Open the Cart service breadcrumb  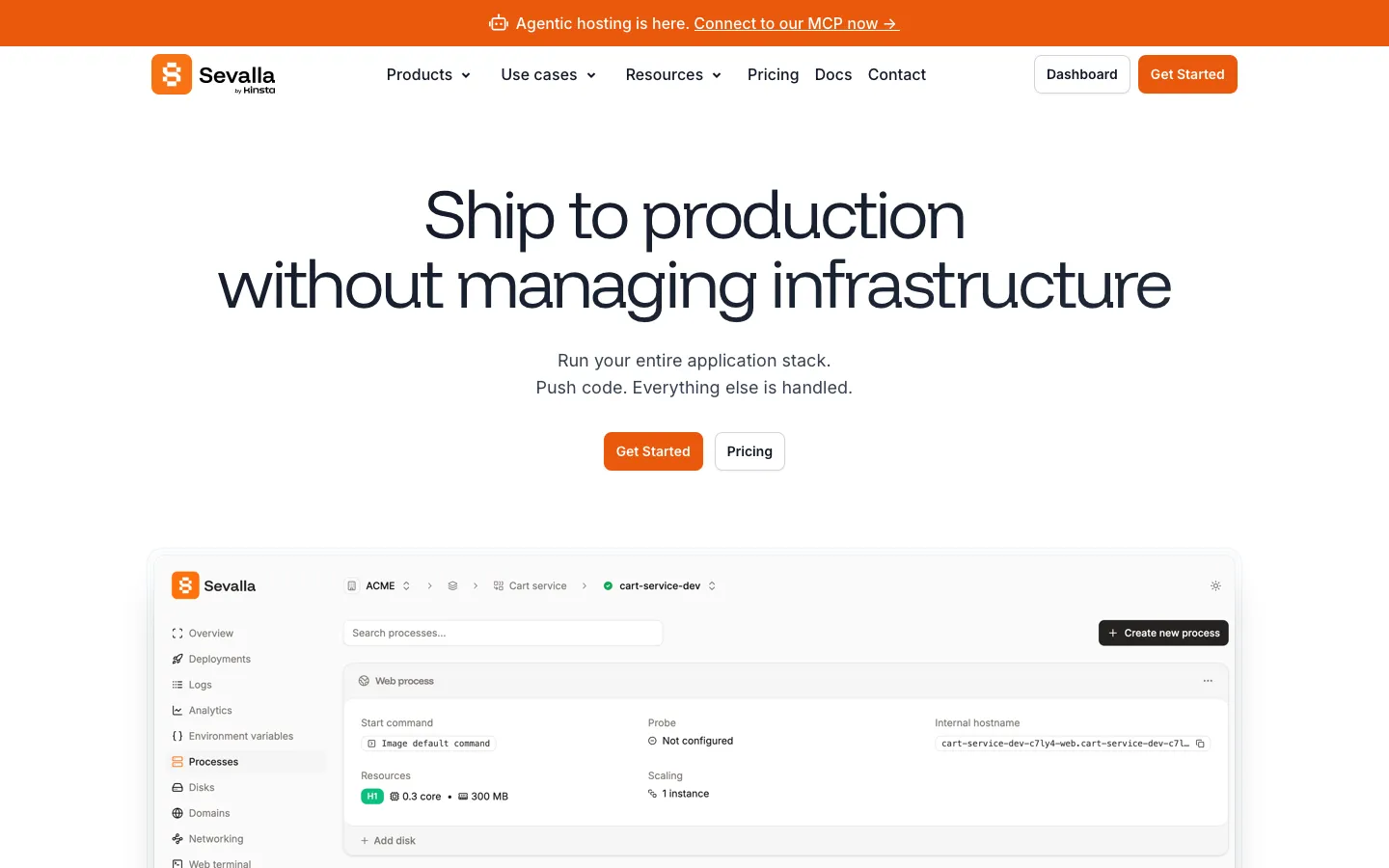[530, 585]
